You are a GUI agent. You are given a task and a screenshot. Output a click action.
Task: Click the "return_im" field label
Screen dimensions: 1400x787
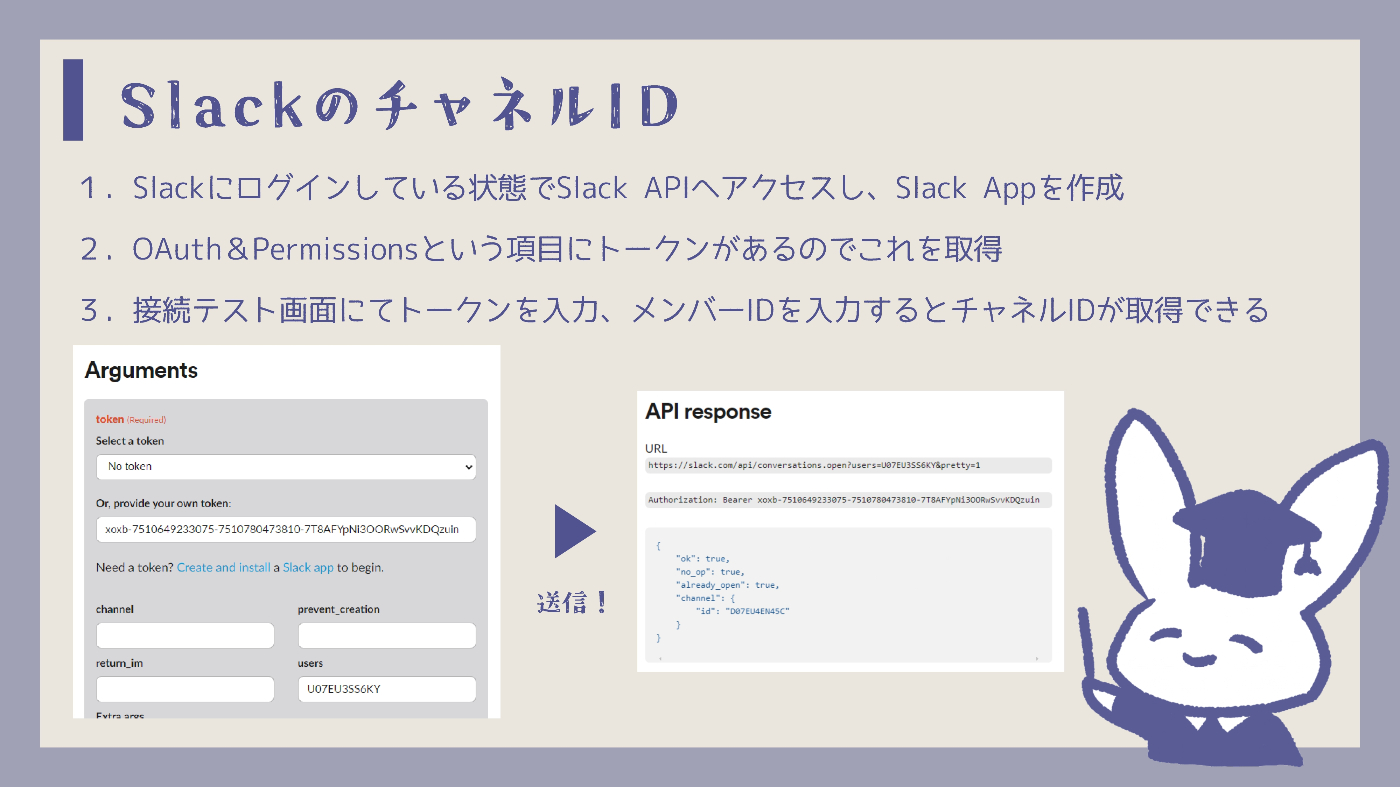coord(120,663)
